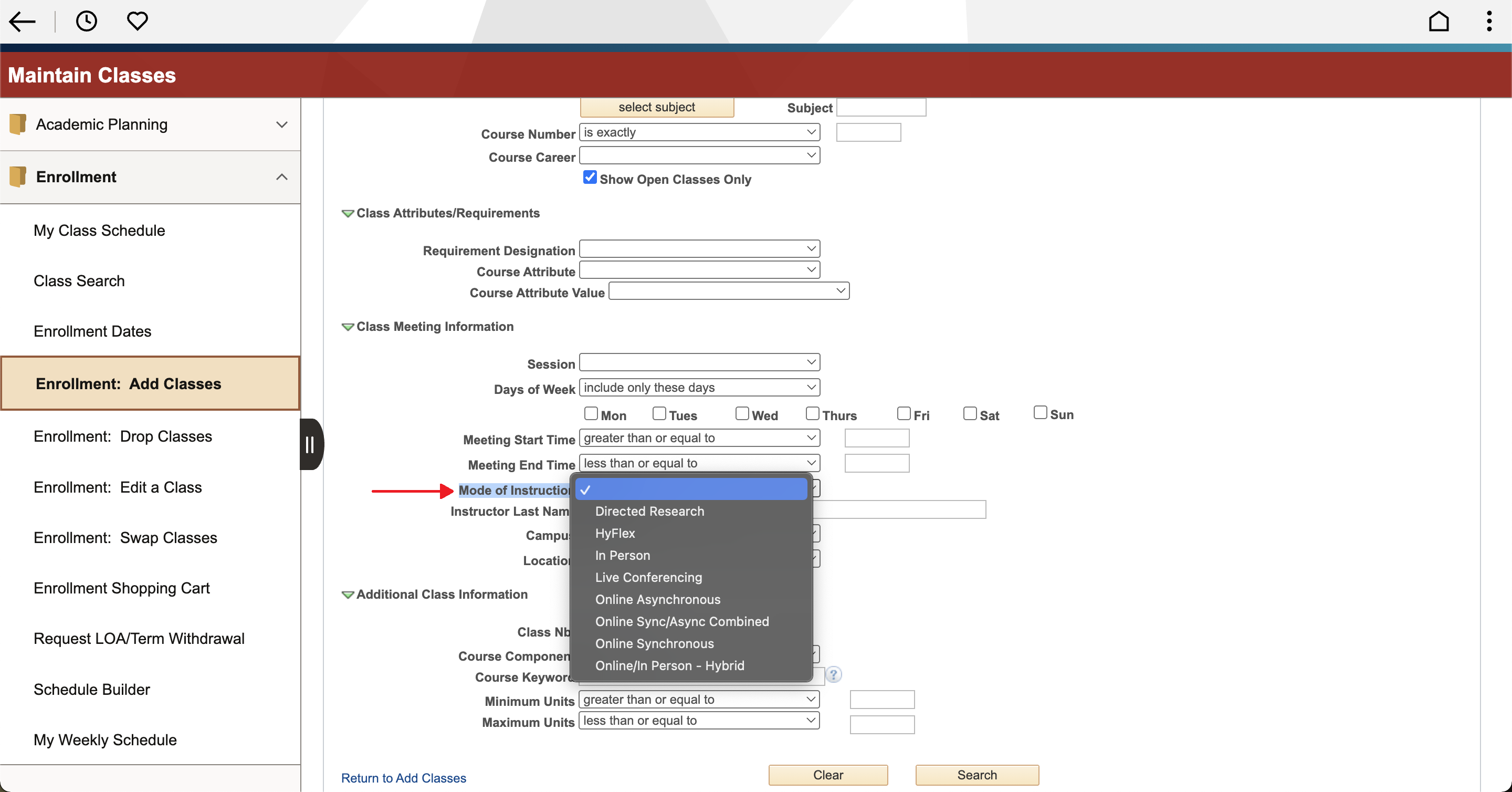Click the Course Keyword help icon

834,674
